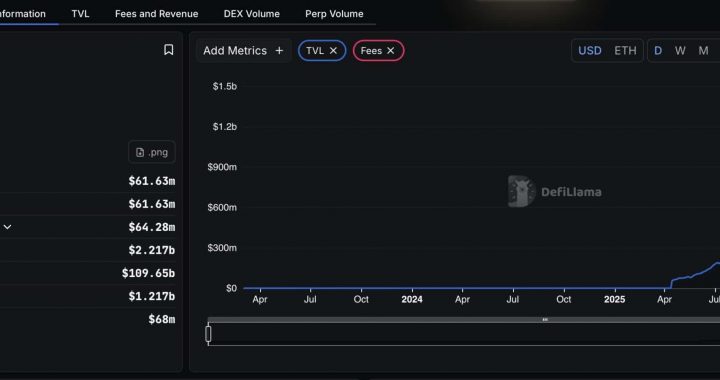720x380 pixels.
Task: Remove the Fees metric chip
Action: coord(391,50)
